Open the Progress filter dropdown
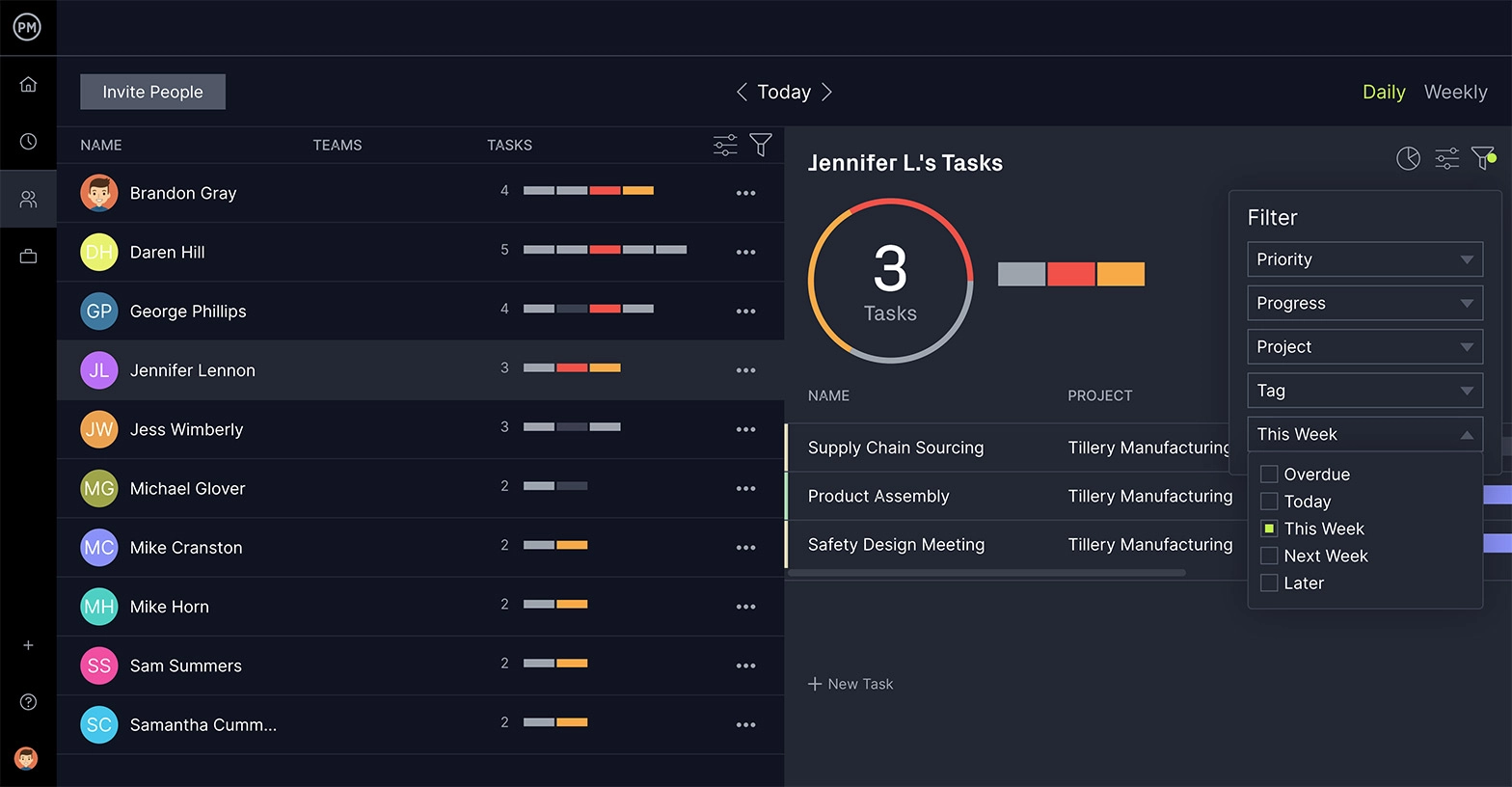Image resolution: width=1512 pixels, height=787 pixels. 1364,303
